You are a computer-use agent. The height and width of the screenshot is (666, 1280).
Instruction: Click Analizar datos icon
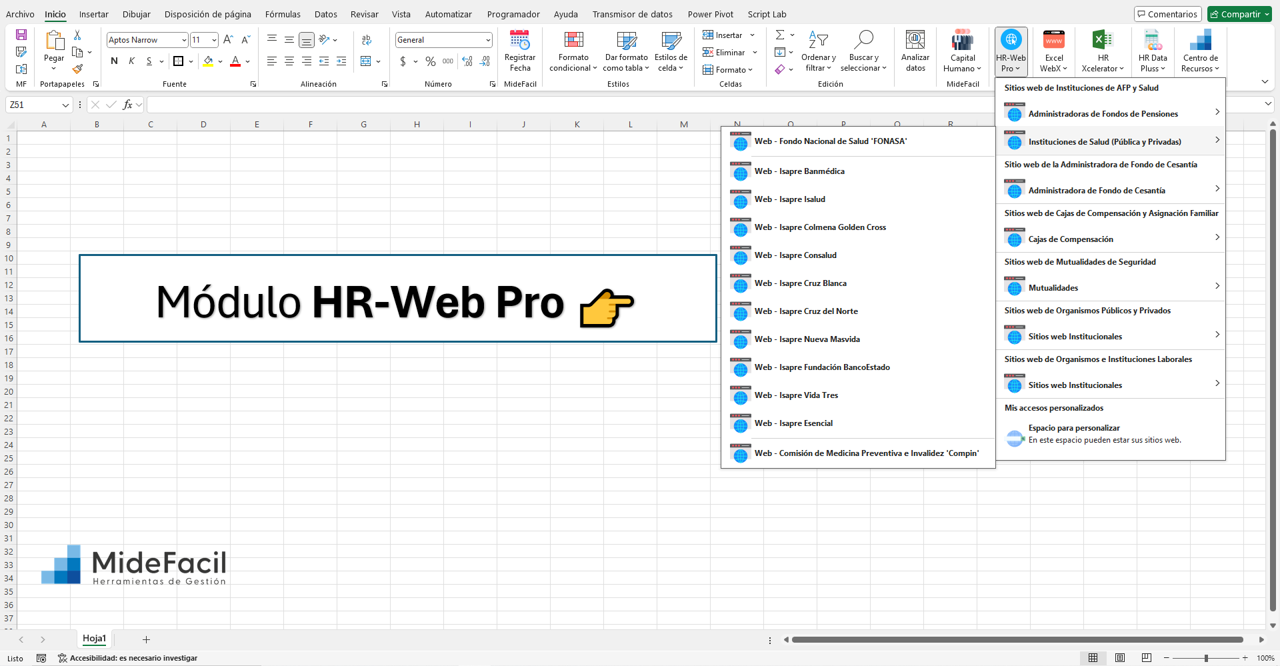915,40
